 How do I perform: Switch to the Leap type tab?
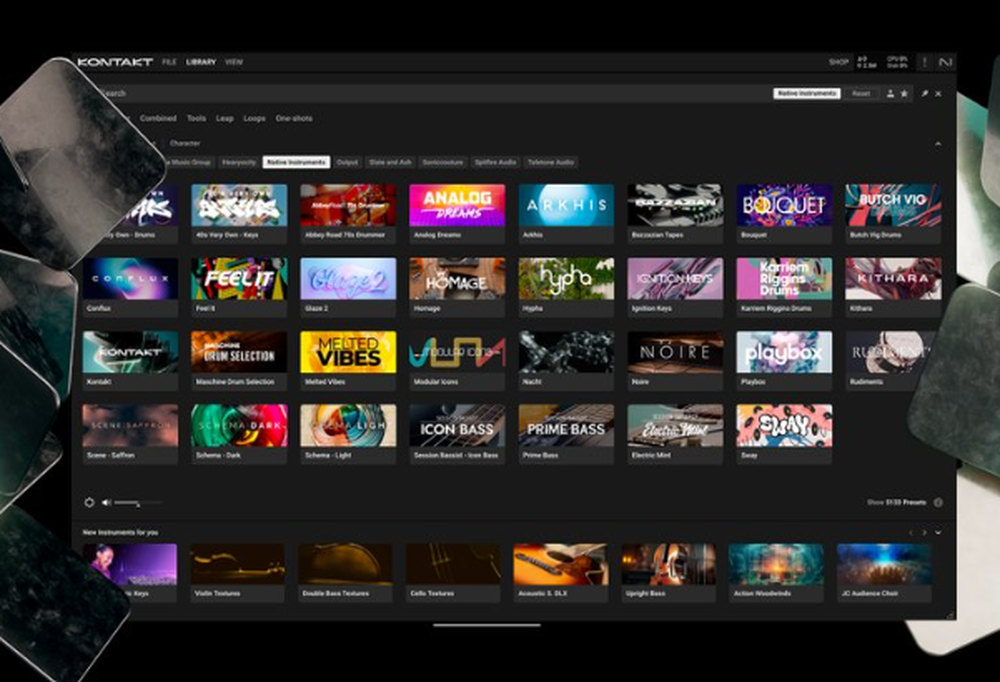click(224, 118)
